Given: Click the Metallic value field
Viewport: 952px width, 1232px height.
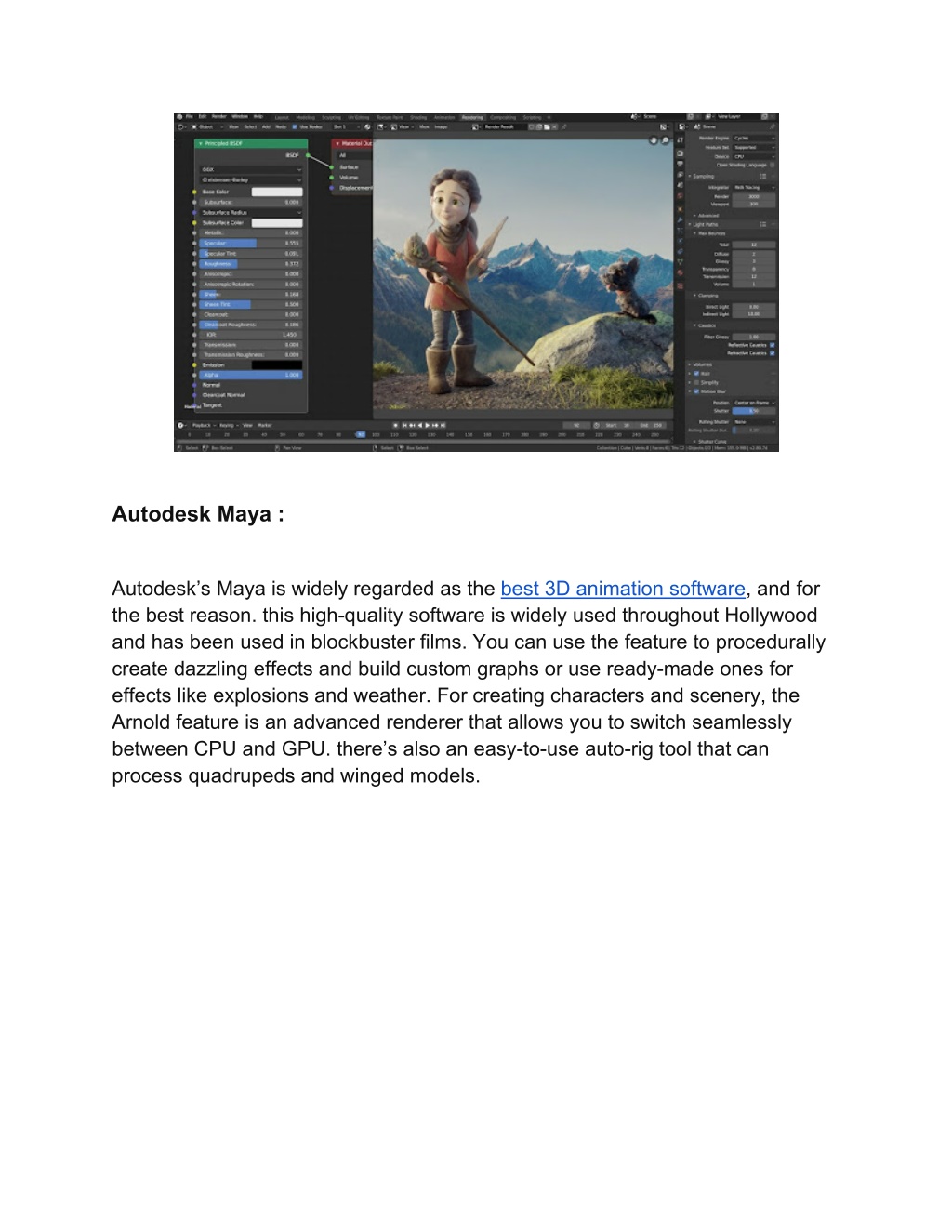Looking at the screenshot, I should 251,233.
